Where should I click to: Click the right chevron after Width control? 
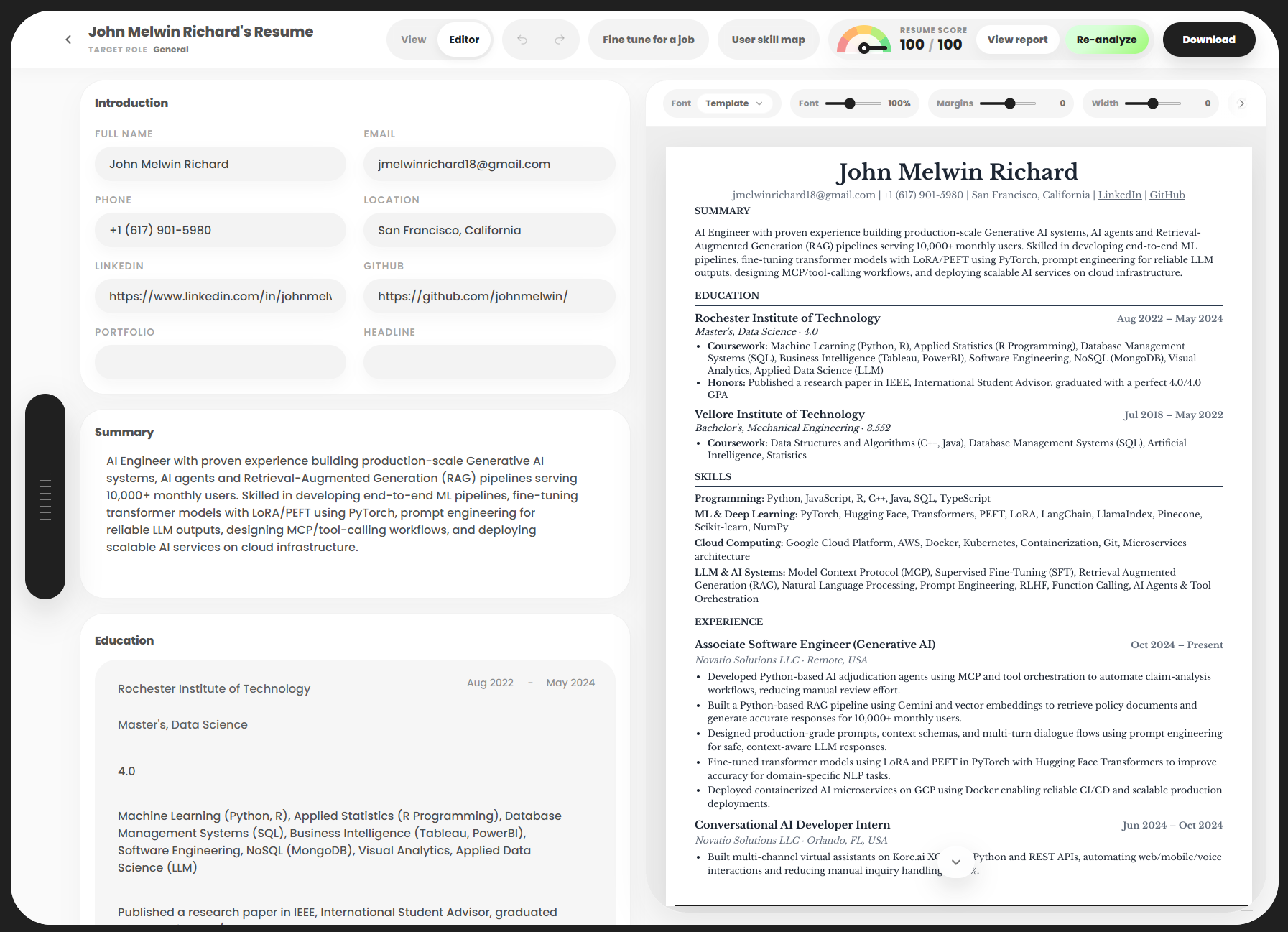(1241, 103)
